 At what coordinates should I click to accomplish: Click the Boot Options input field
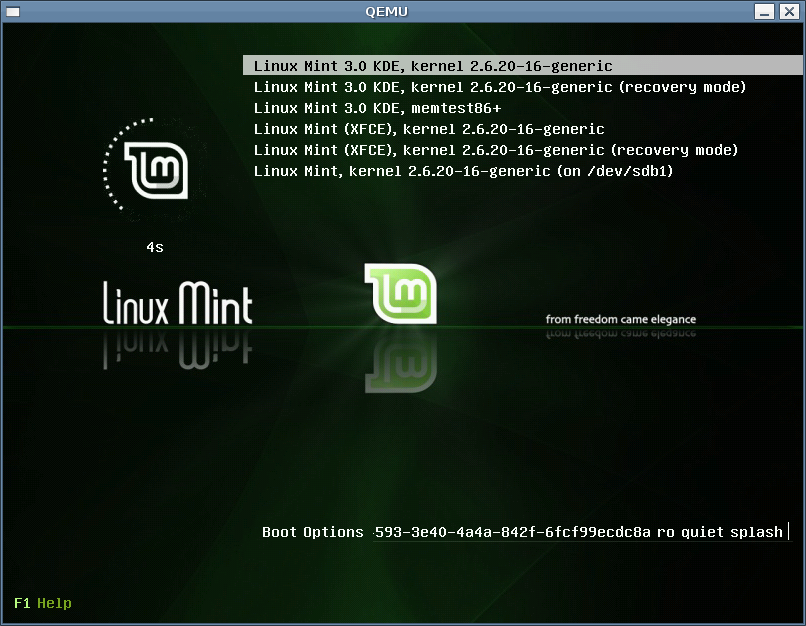(581, 532)
